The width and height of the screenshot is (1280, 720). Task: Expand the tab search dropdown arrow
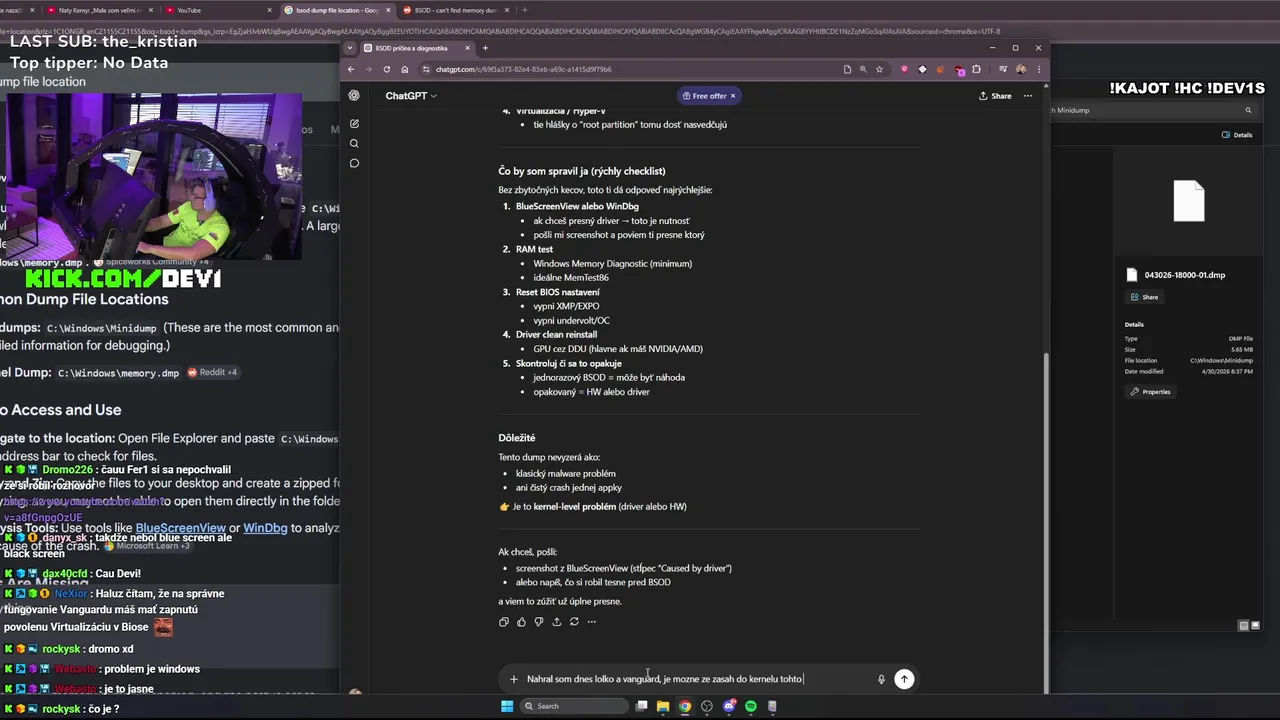point(349,48)
